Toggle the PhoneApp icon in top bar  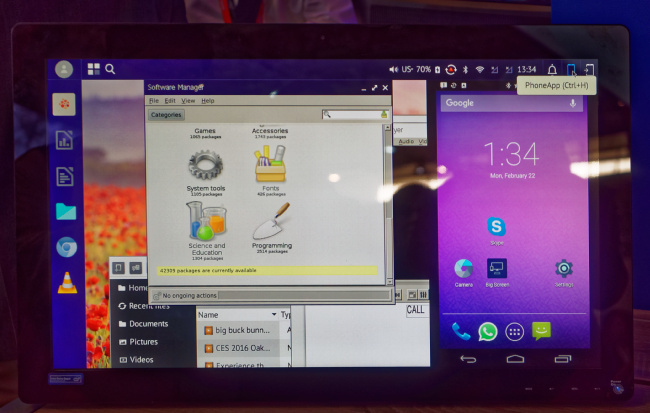pos(571,70)
